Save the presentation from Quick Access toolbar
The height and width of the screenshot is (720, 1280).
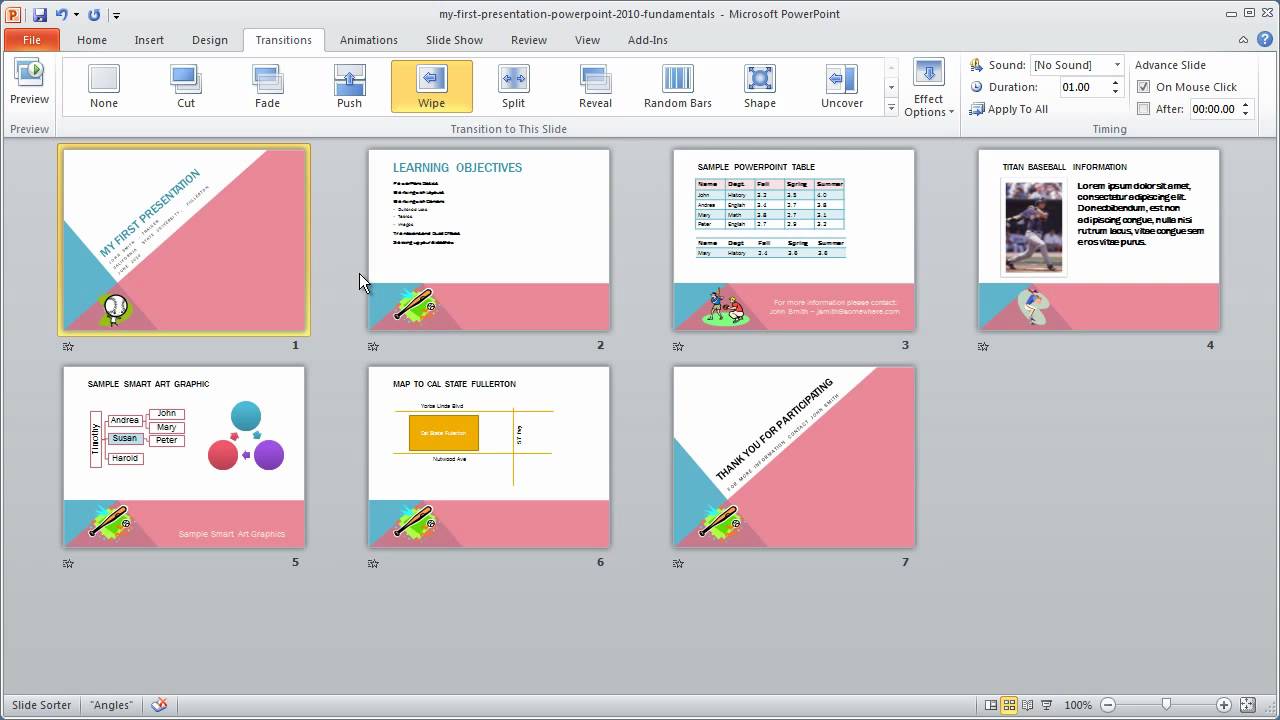(40, 15)
